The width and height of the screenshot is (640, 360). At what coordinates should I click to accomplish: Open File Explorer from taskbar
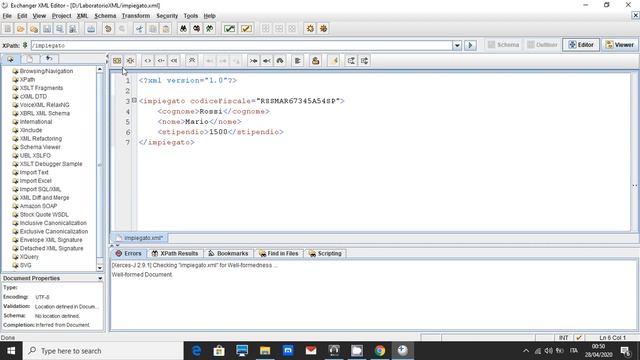[x=265, y=351]
